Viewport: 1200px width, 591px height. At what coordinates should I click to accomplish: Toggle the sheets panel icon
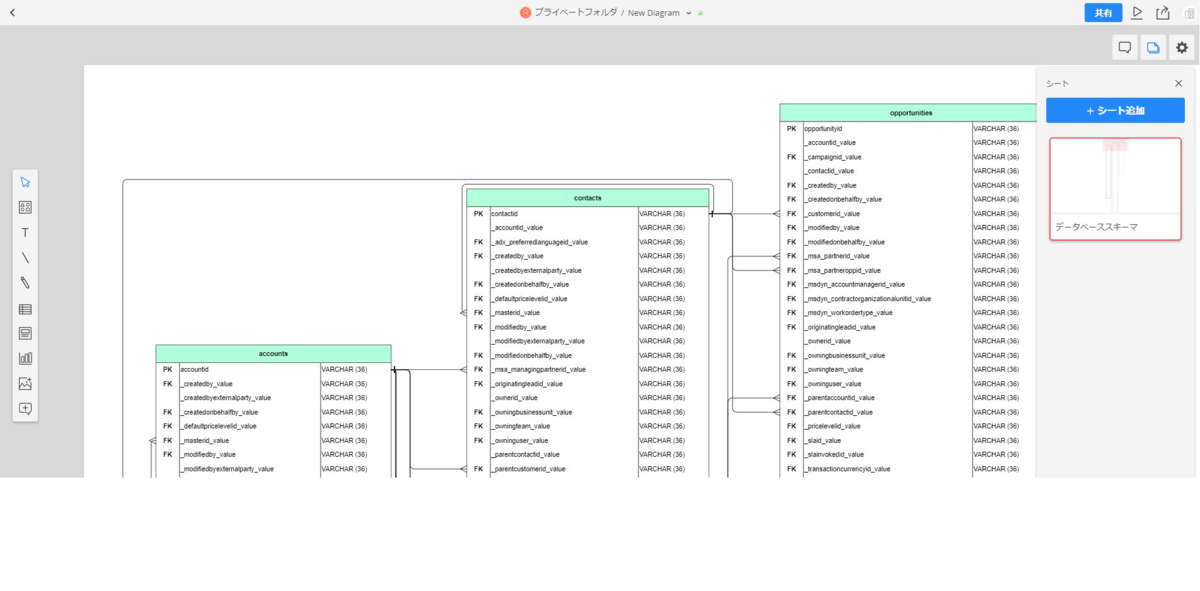[x=1153, y=47]
